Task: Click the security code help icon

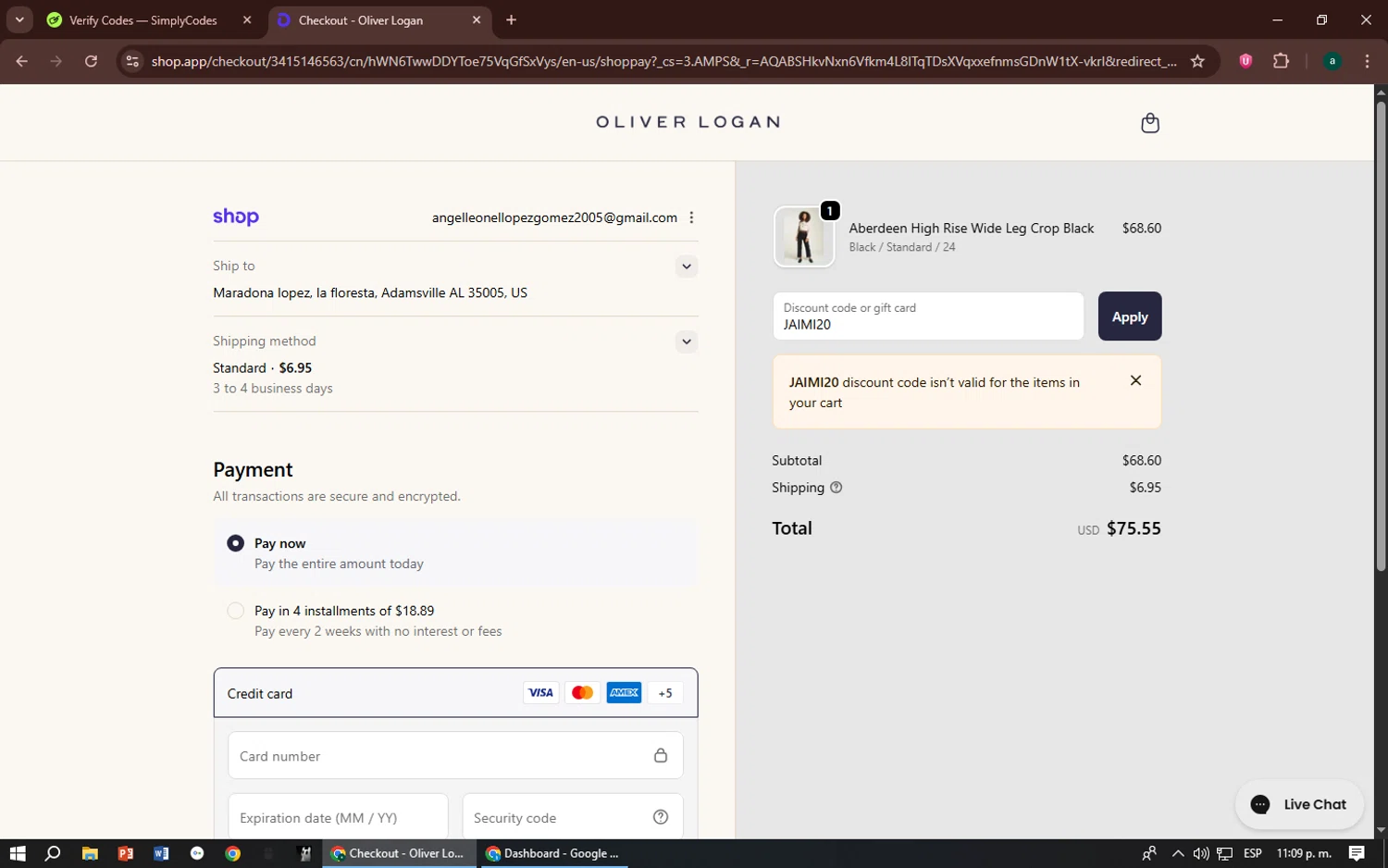Action: [661, 817]
